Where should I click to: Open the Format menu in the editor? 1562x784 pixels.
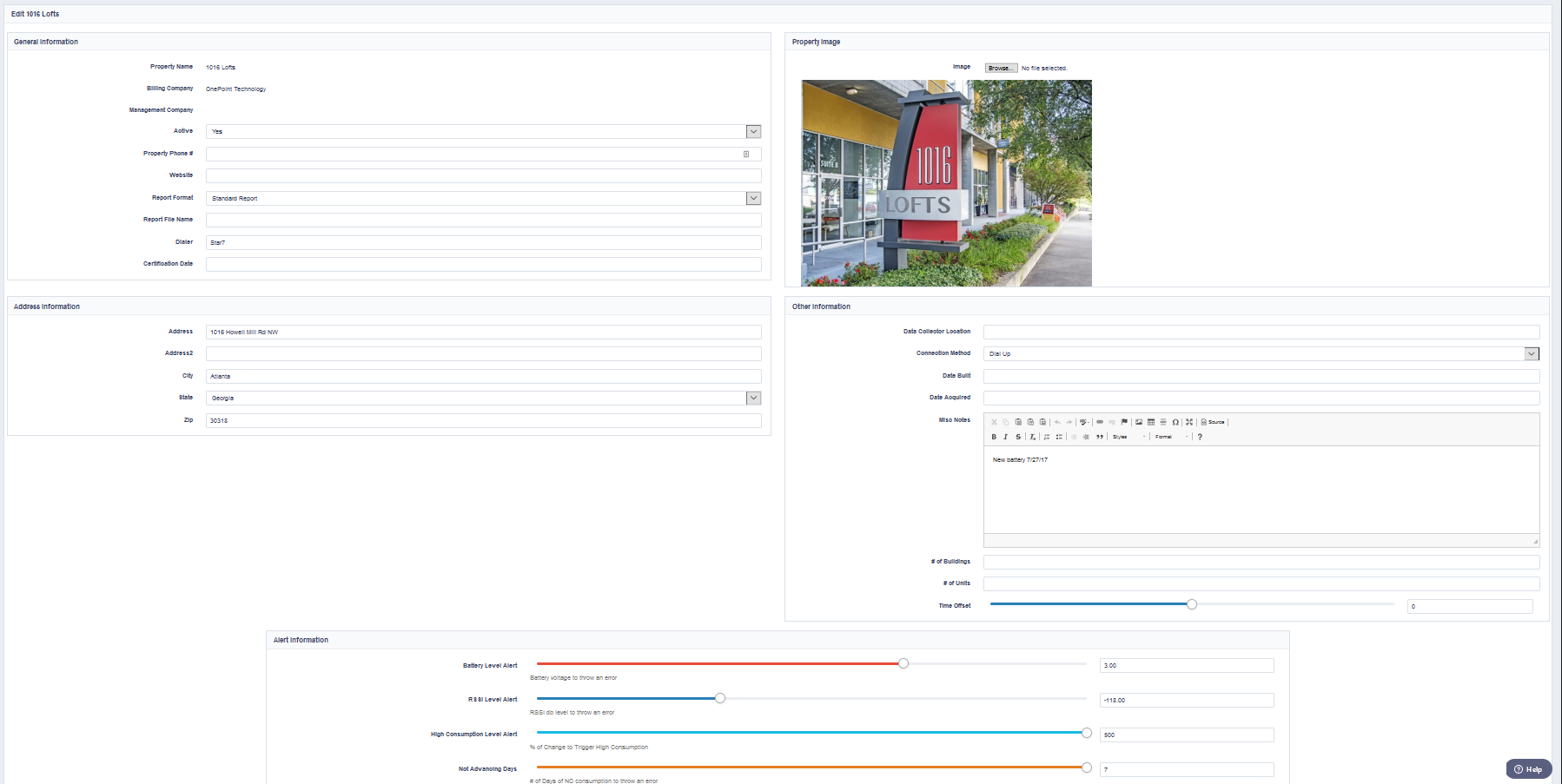[x=1166, y=437]
